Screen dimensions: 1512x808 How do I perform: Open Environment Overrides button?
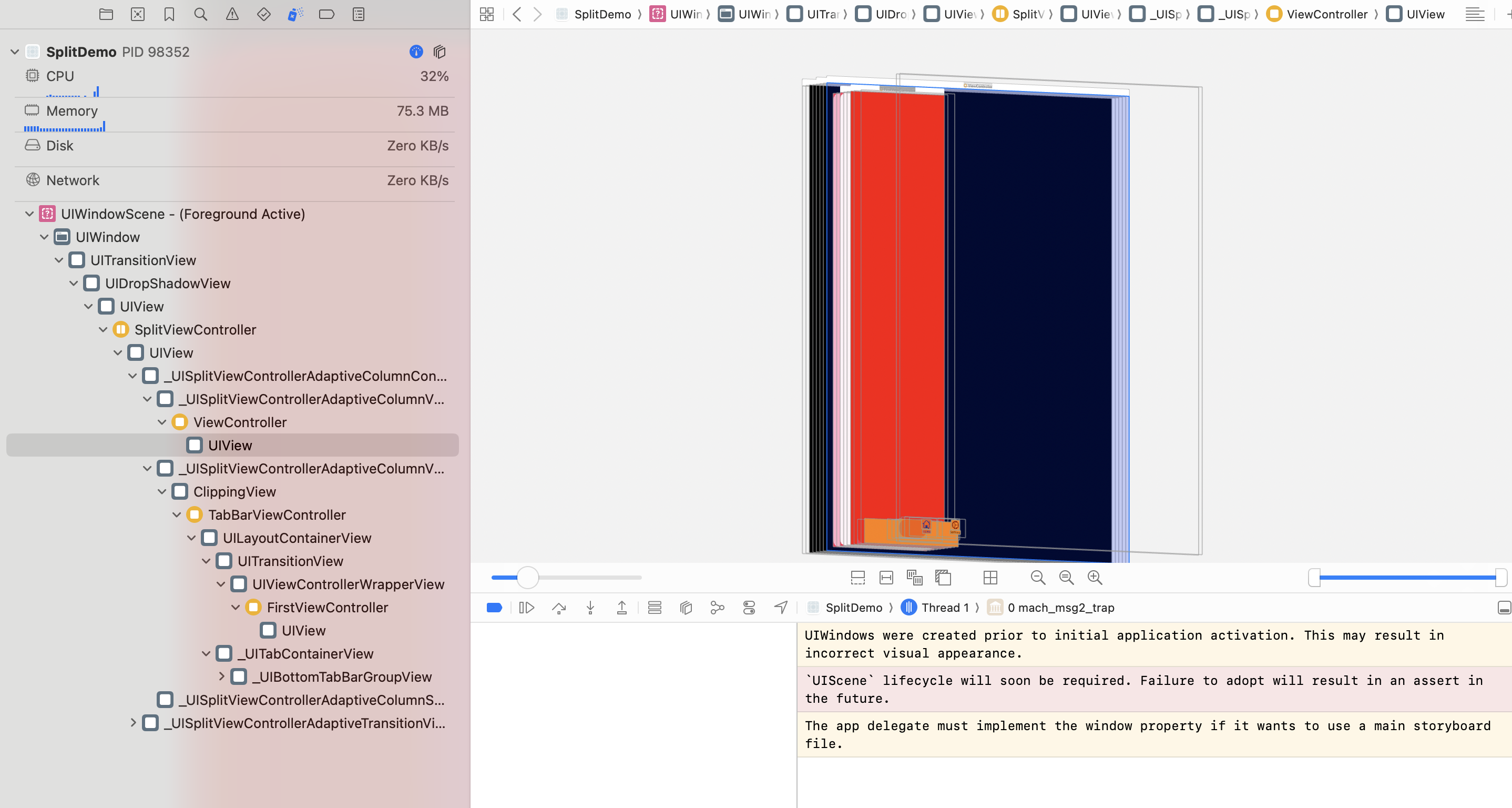[749, 608]
